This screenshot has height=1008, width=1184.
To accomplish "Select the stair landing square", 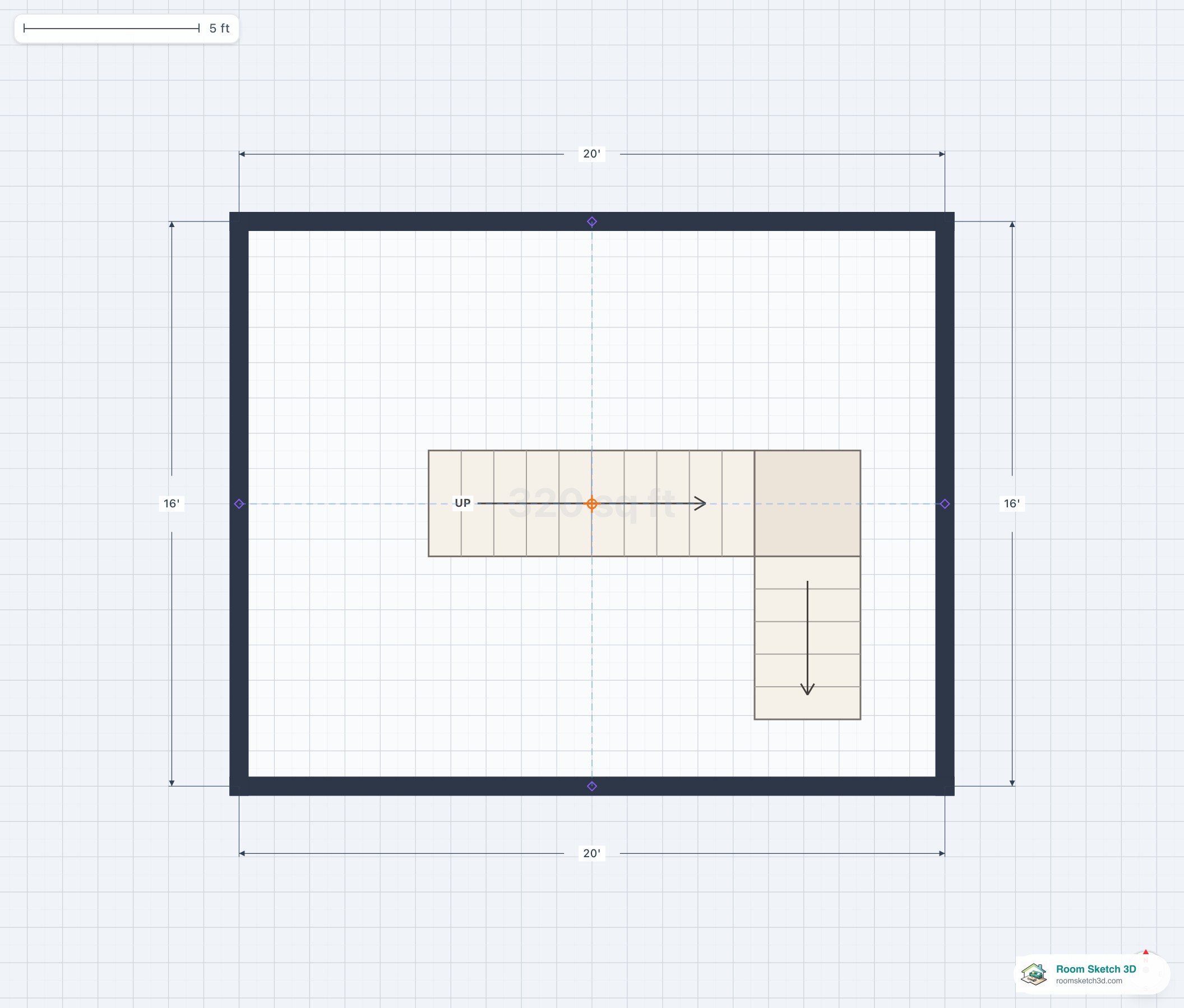I will 807,503.
